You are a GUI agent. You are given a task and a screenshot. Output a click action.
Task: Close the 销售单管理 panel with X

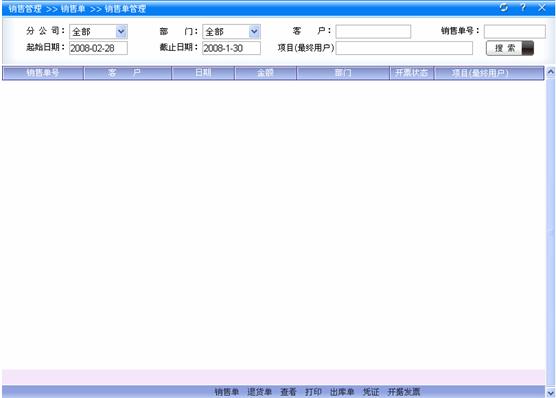(542, 7)
